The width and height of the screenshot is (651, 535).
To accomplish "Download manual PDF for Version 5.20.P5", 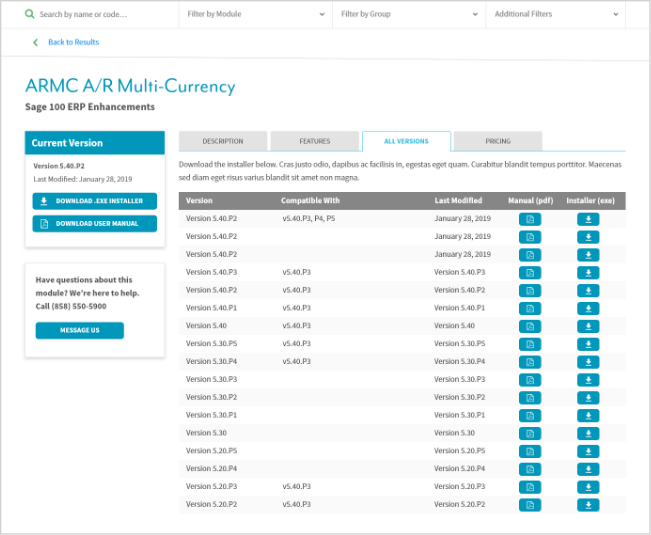I will point(530,451).
